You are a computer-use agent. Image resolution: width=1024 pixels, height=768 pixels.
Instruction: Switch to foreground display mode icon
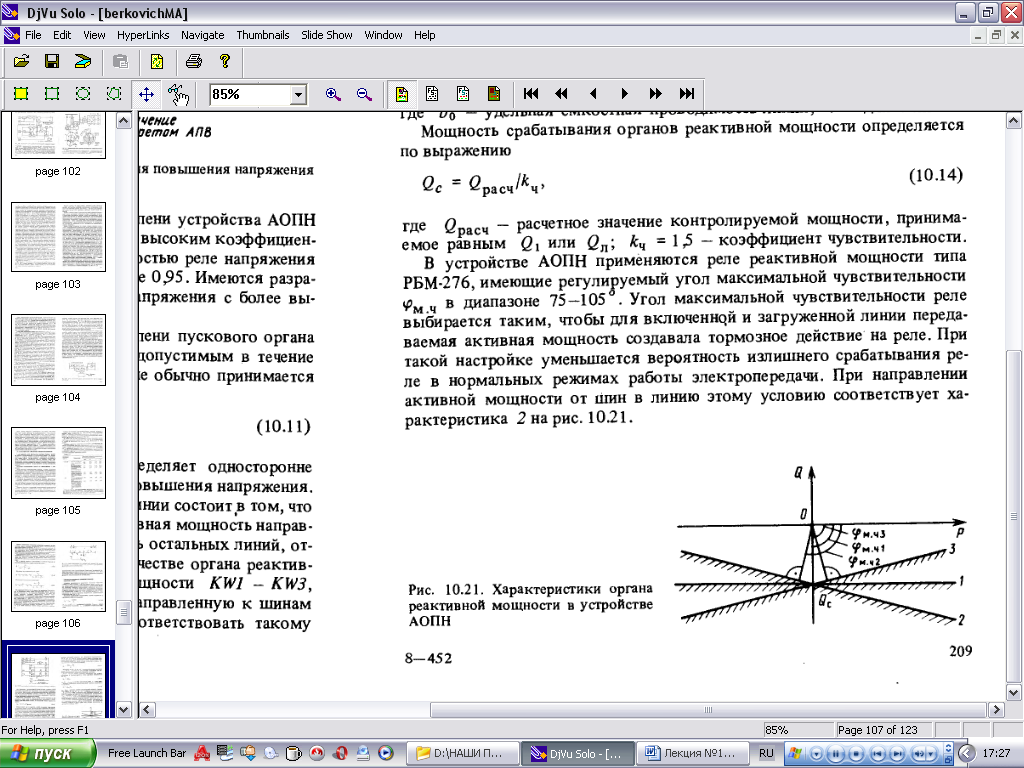[463, 94]
